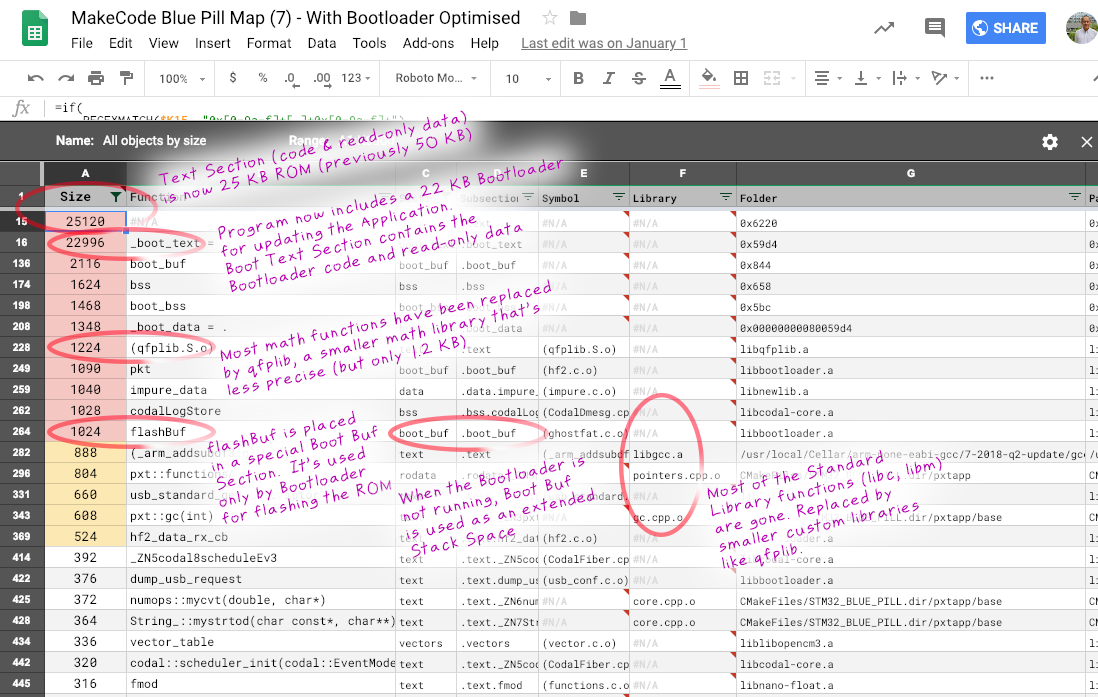This screenshot has width=1098, height=697.
Task: Star this spreadsheet document
Action: [550, 18]
